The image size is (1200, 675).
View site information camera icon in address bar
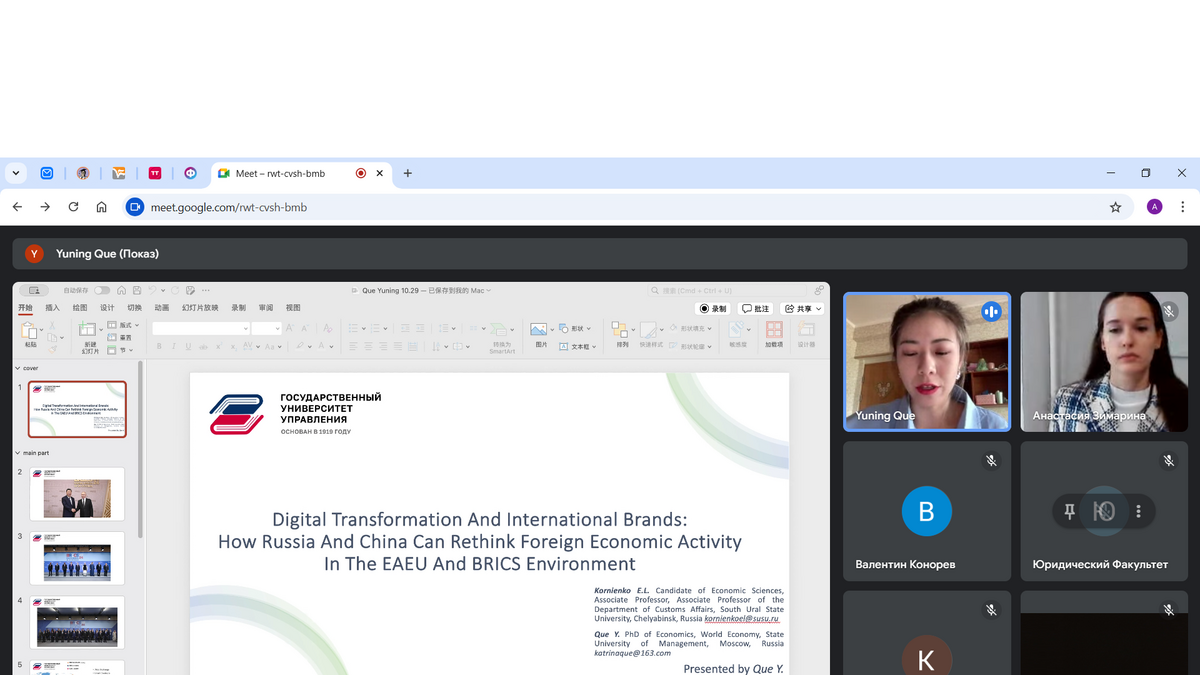point(135,207)
